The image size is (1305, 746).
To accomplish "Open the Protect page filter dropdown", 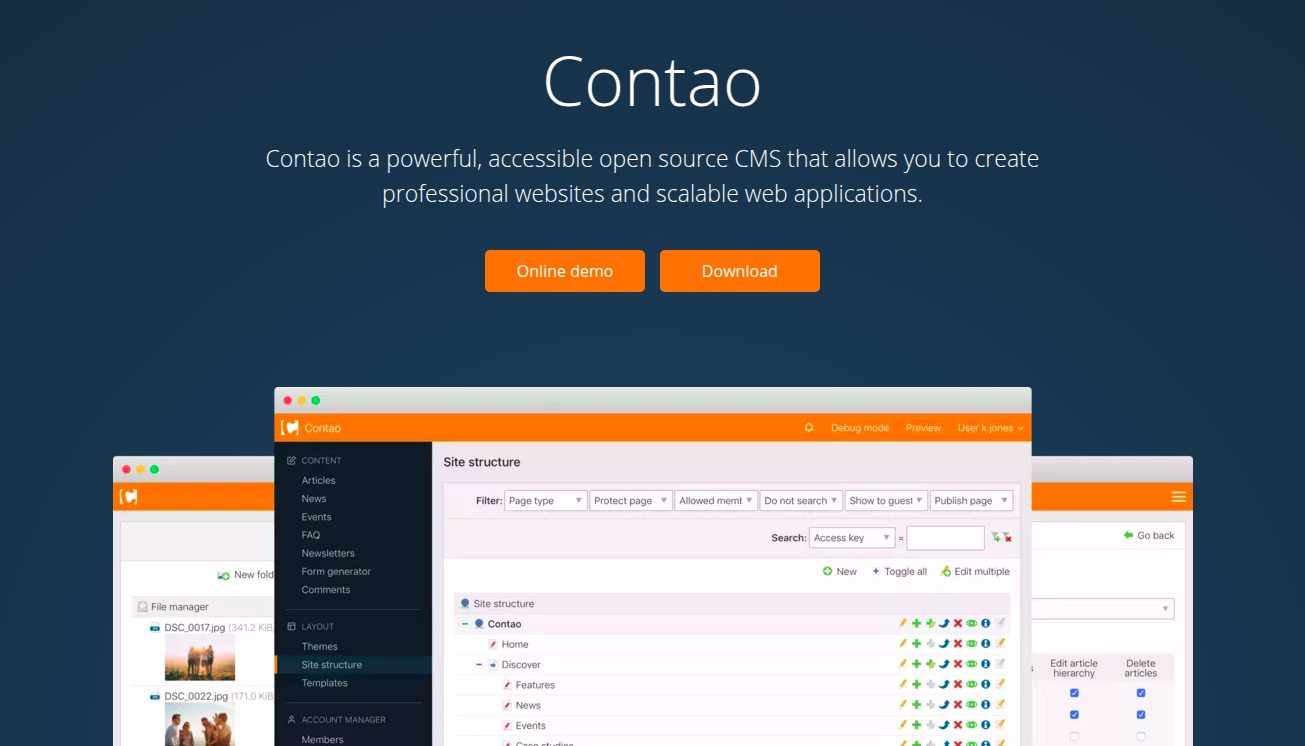I will pos(631,501).
